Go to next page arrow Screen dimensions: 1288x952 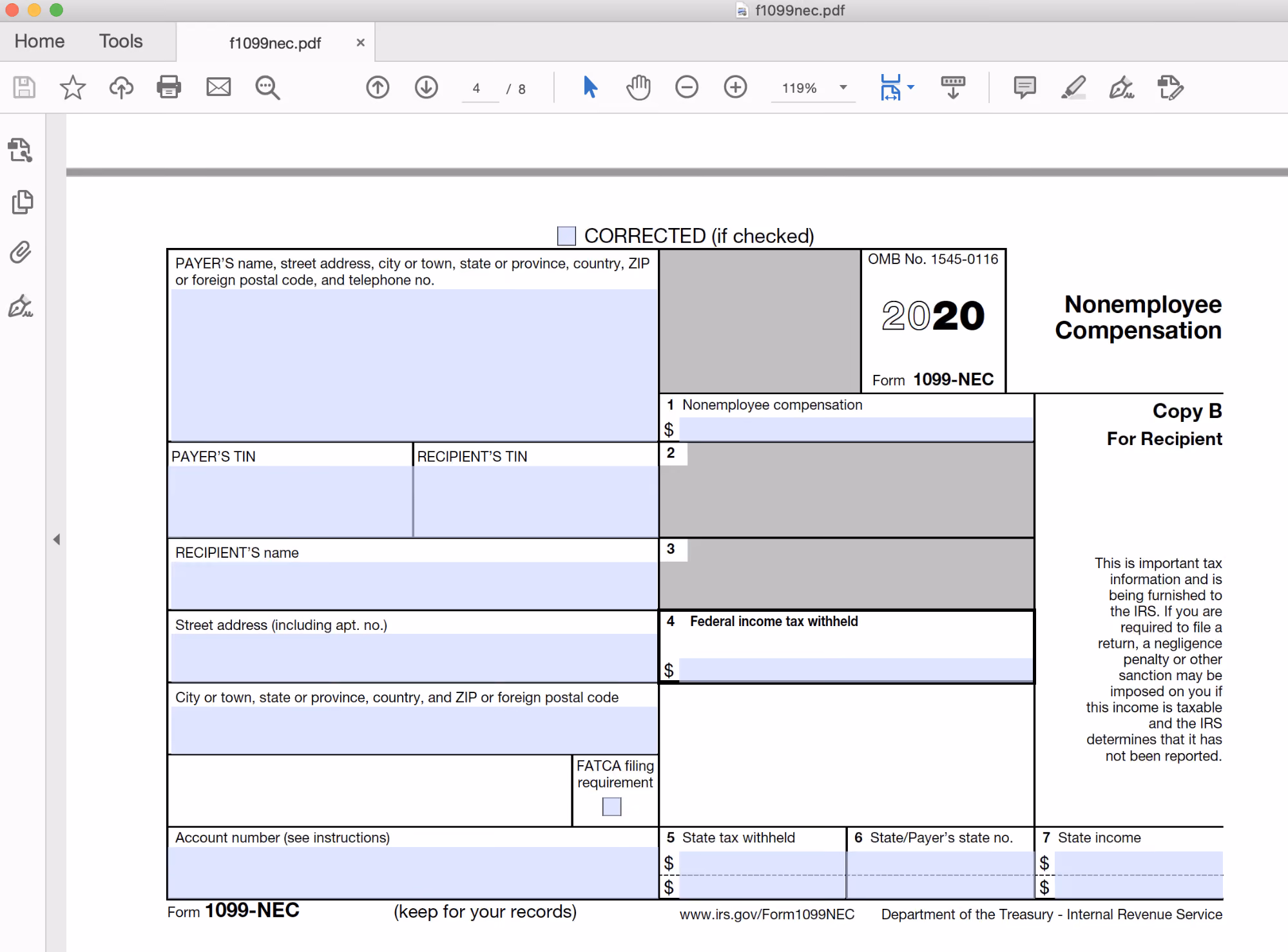click(427, 87)
